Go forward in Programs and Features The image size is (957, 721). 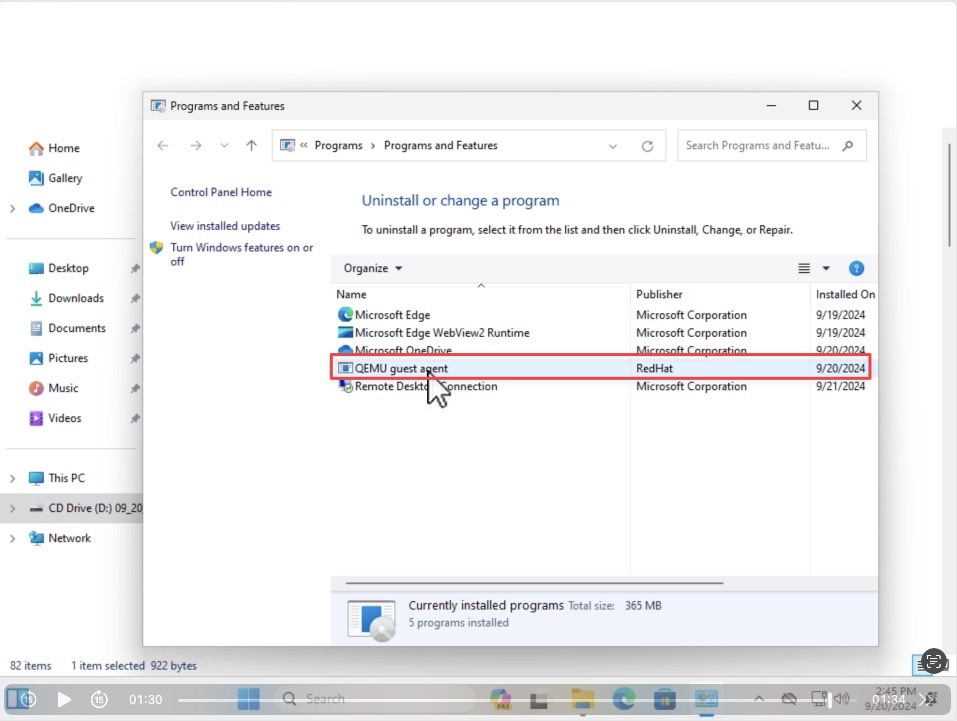click(195, 145)
